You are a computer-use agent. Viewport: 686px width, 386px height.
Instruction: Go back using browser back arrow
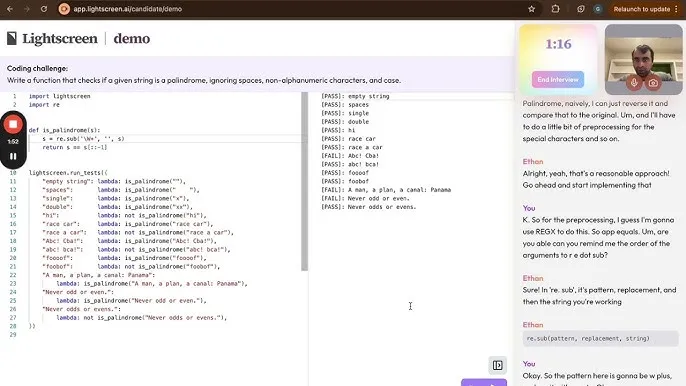10,9
